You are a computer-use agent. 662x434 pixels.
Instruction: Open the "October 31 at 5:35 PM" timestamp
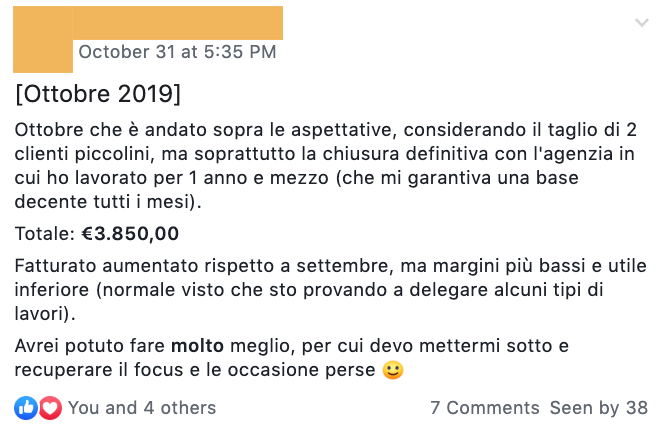tap(177, 52)
